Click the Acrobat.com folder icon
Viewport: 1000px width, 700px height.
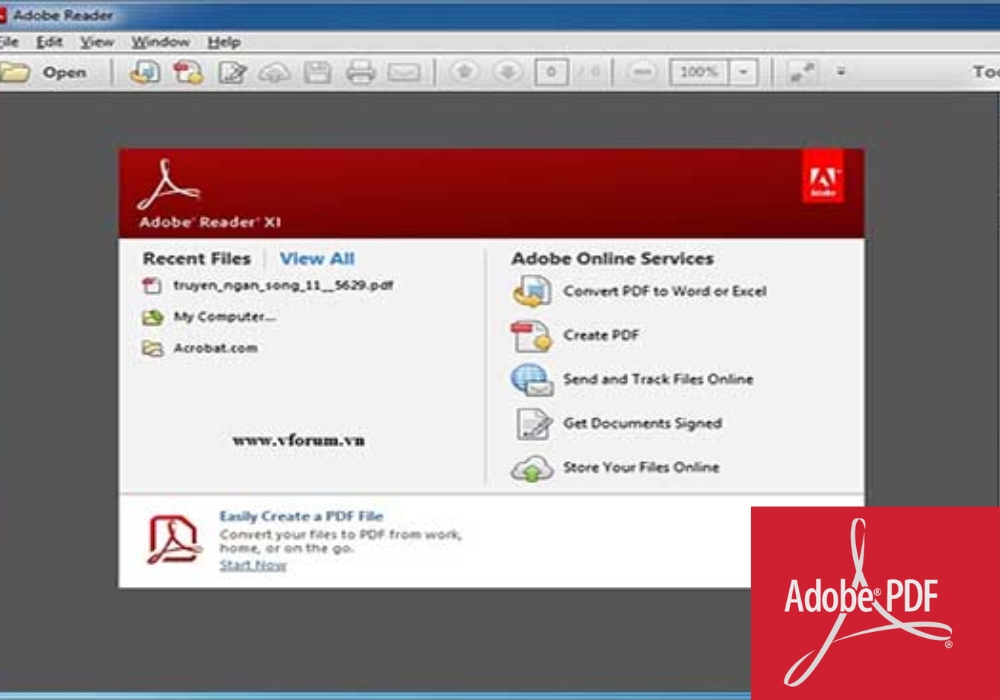click(x=152, y=348)
